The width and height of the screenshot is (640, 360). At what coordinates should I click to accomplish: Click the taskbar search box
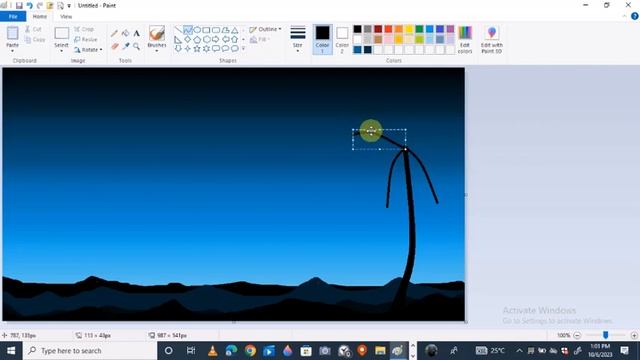[x=90, y=351]
